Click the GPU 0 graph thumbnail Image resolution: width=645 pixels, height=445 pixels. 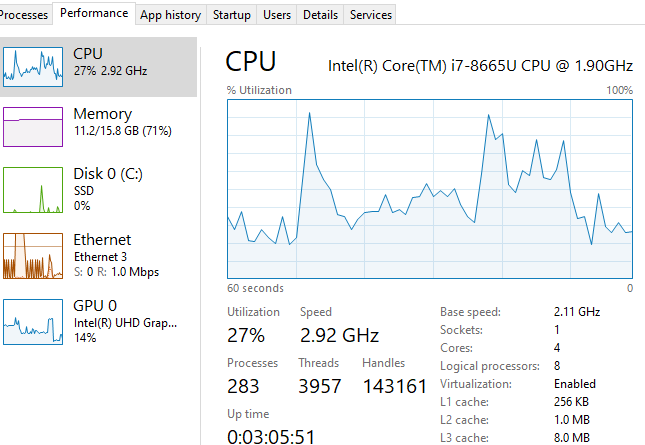(35, 320)
